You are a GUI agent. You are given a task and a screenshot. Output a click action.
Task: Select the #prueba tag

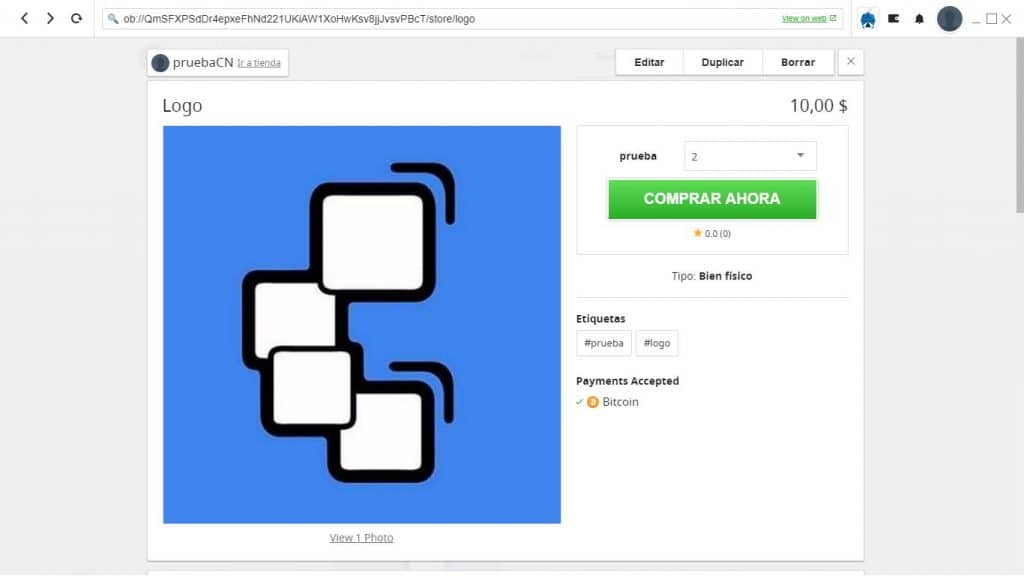(x=603, y=343)
